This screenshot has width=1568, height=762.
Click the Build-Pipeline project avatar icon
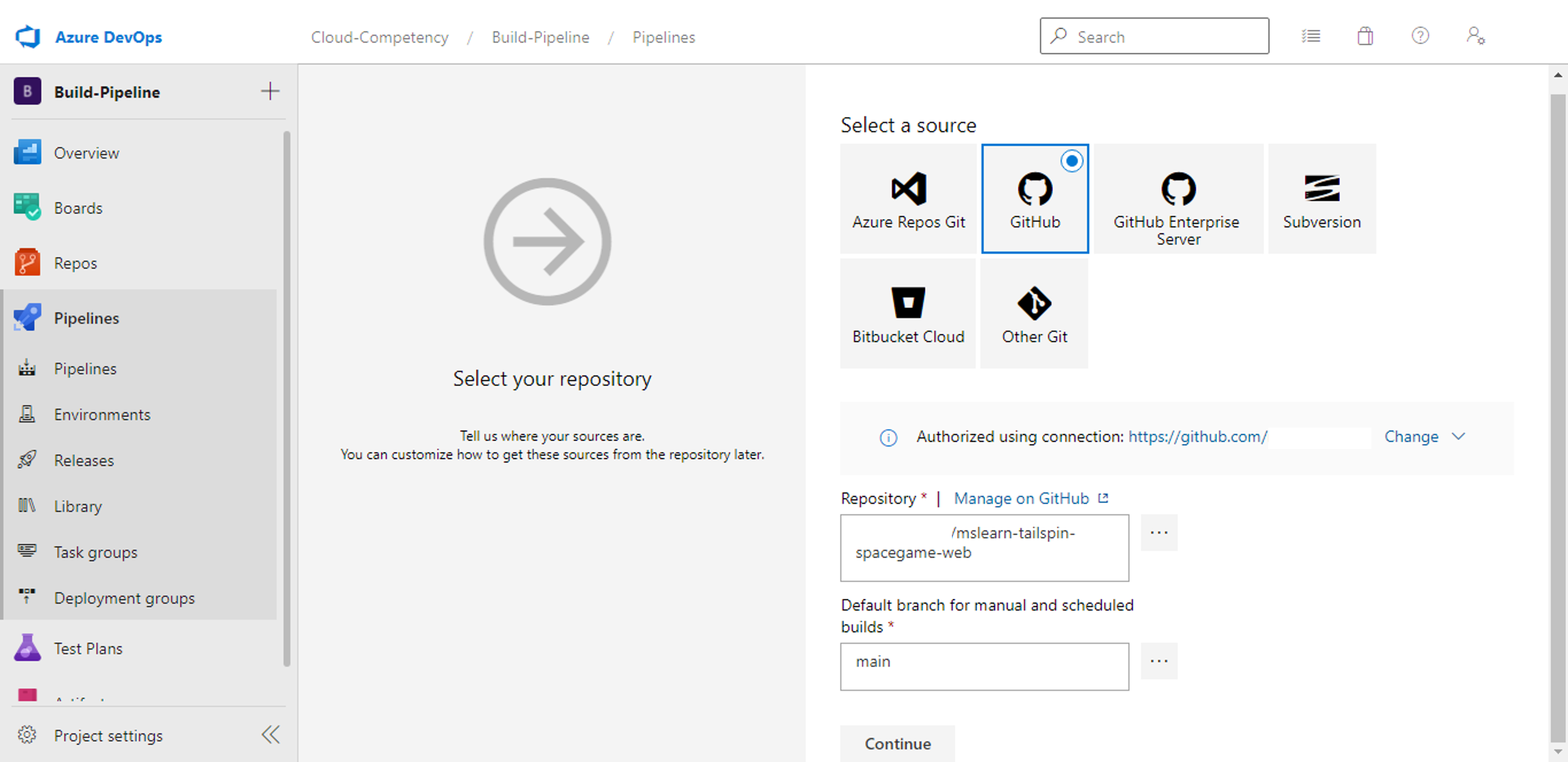click(28, 91)
